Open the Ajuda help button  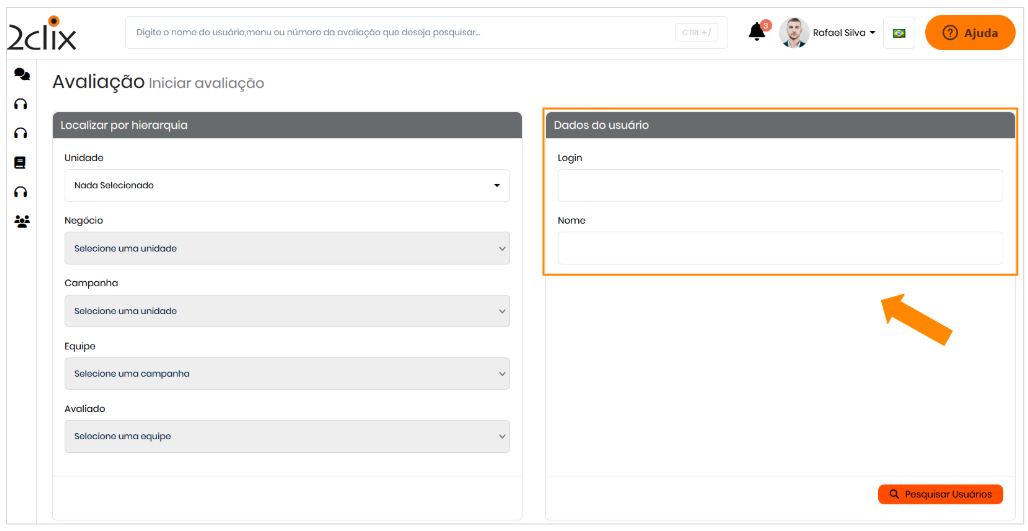[969, 33]
